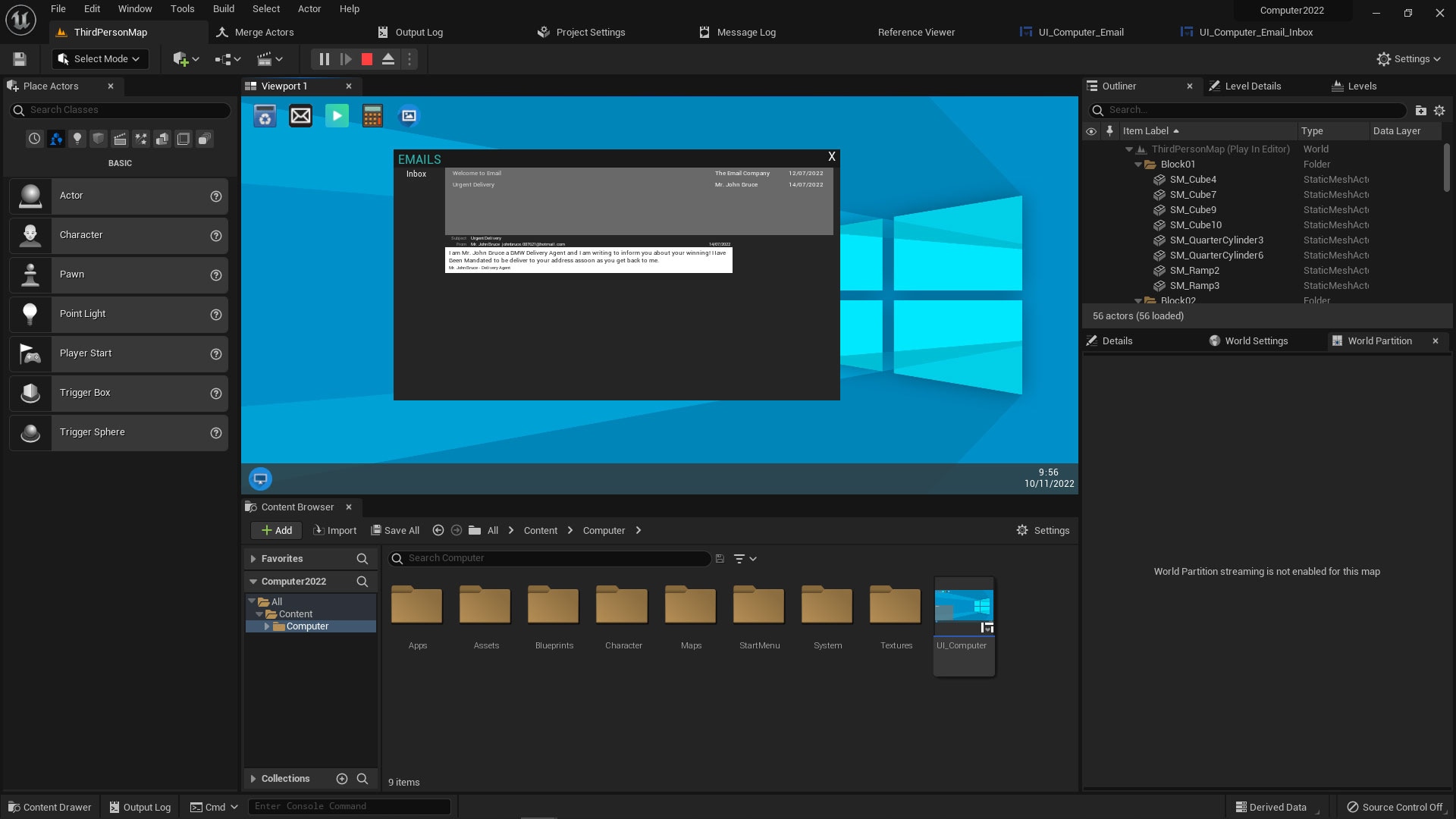Expand the Favorites section in the Content Browser
Image resolution: width=1456 pixels, height=819 pixels.
point(253,559)
